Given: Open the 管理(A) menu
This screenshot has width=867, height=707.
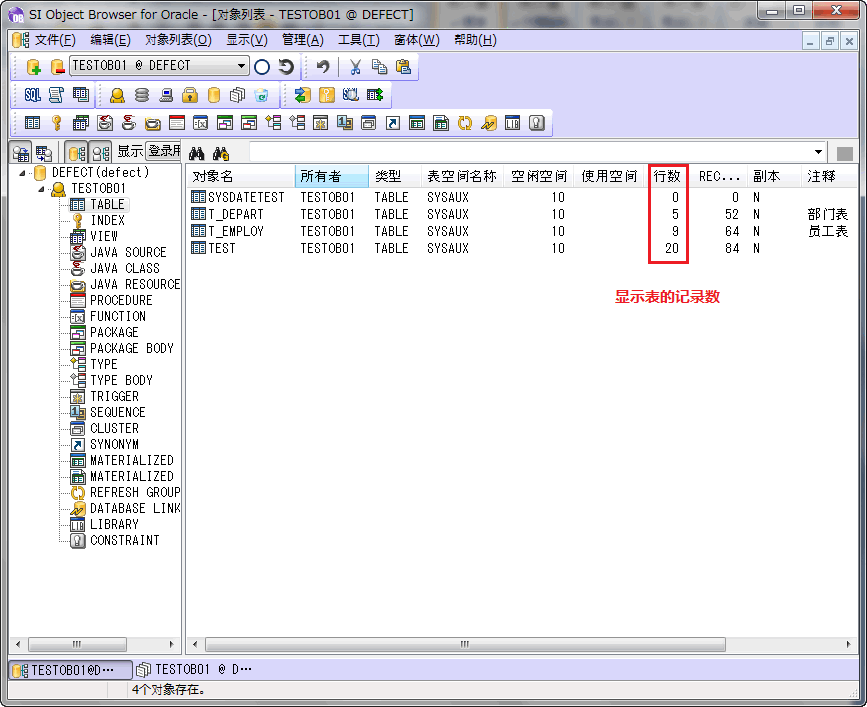Looking at the screenshot, I should coord(302,40).
